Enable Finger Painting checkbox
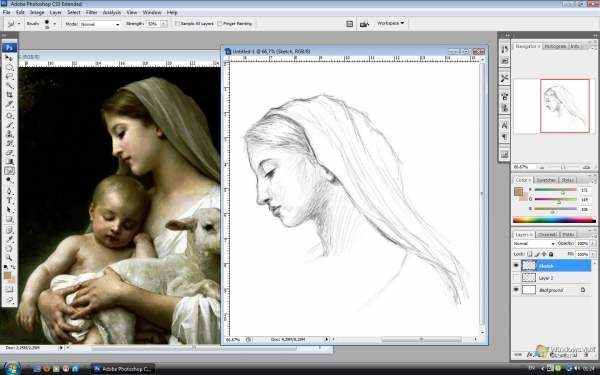The height and width of the screenshot is (375, 600). coord(220,24)
